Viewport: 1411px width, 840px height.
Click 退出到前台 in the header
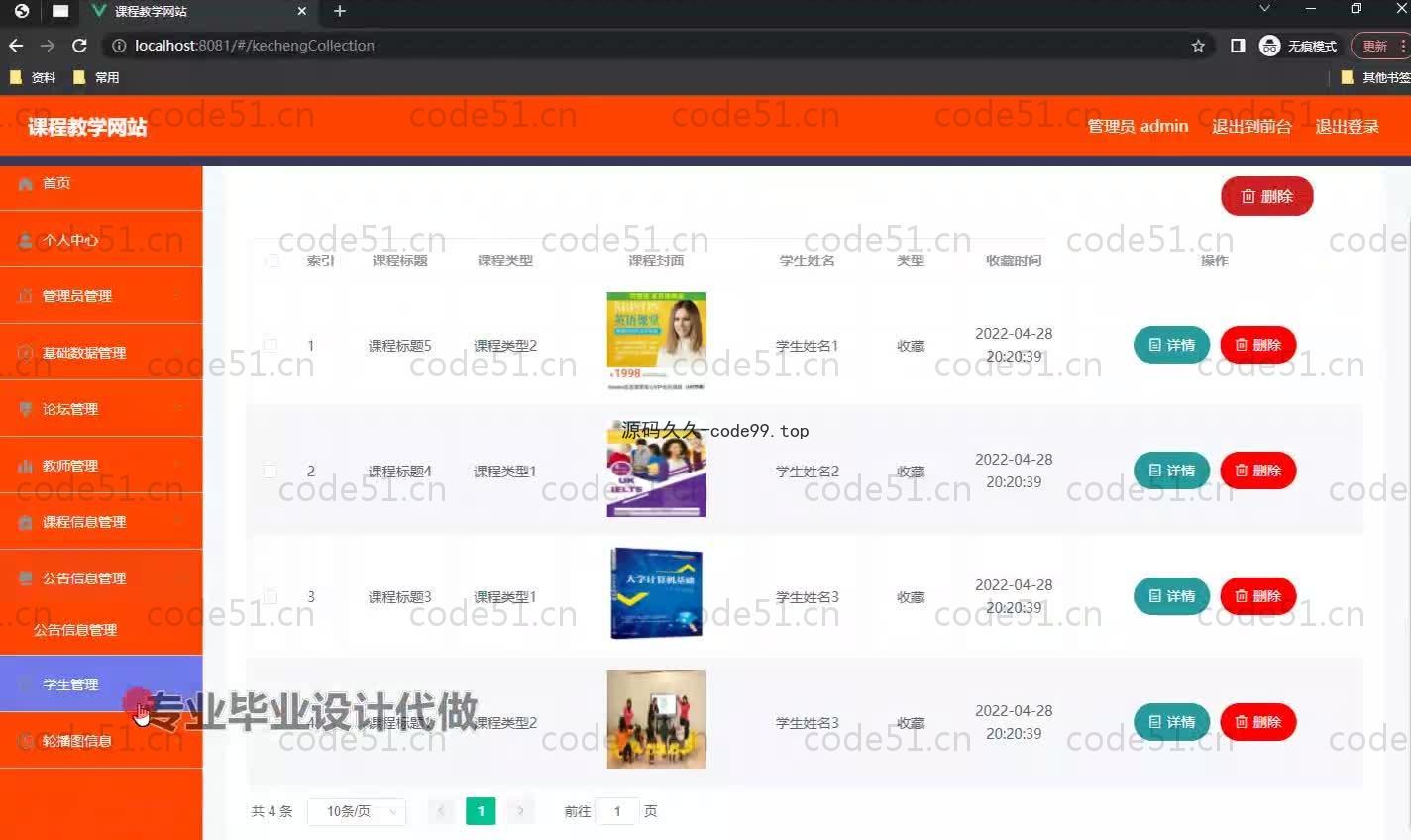pos(1251,126)
